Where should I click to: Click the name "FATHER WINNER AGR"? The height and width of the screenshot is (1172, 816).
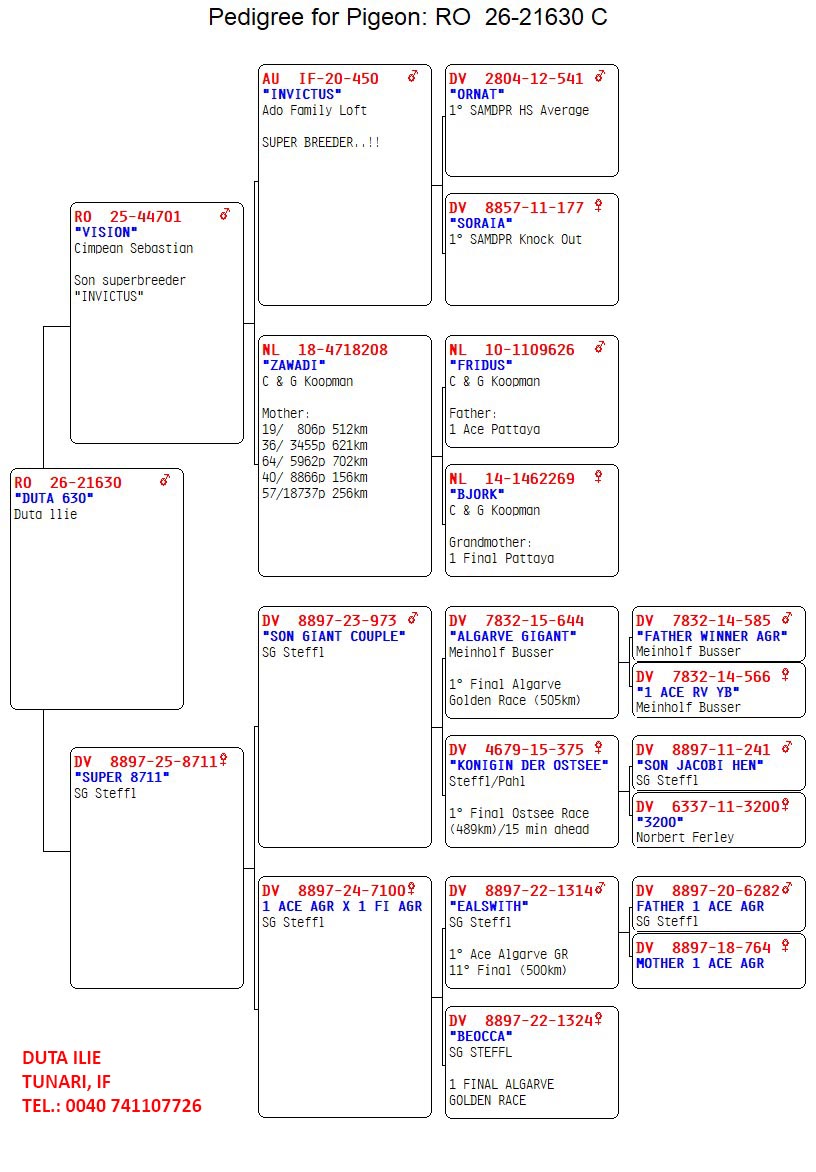coord(711,637)
